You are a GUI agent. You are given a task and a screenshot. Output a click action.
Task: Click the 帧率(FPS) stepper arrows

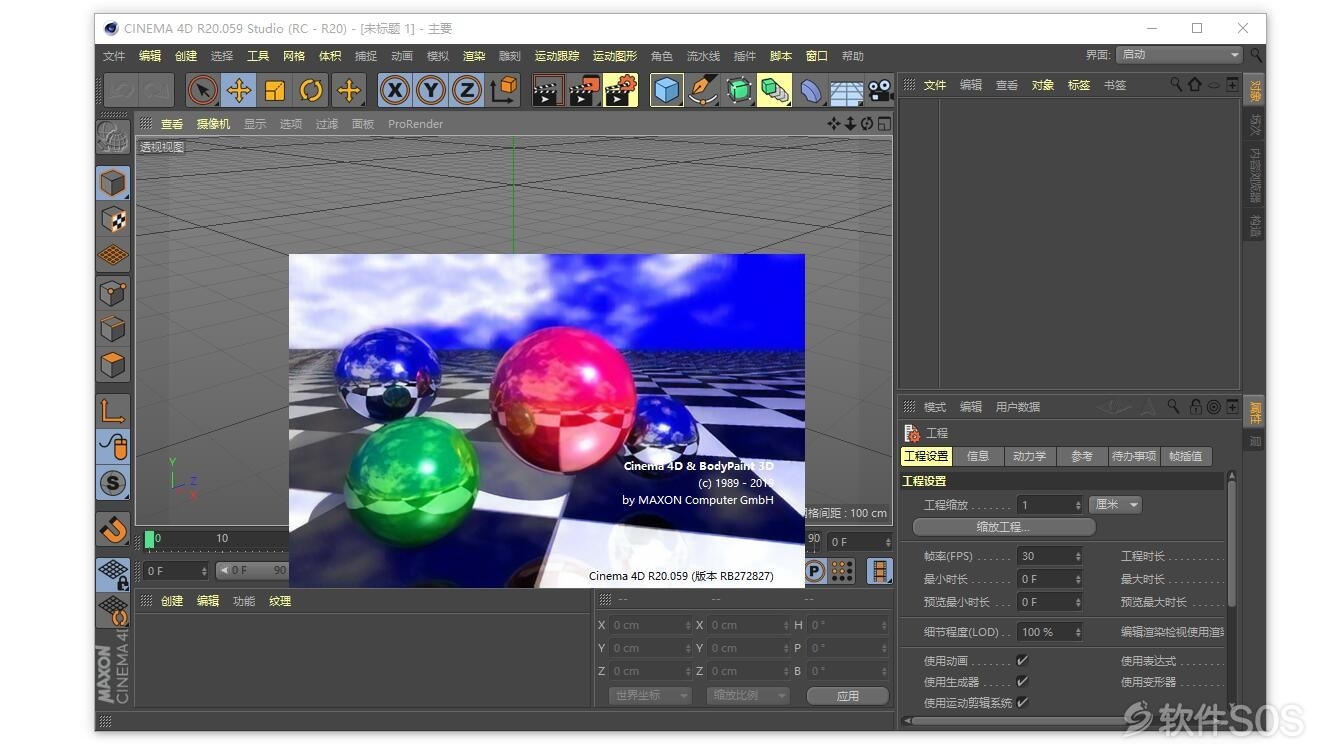click(1078, 556)
